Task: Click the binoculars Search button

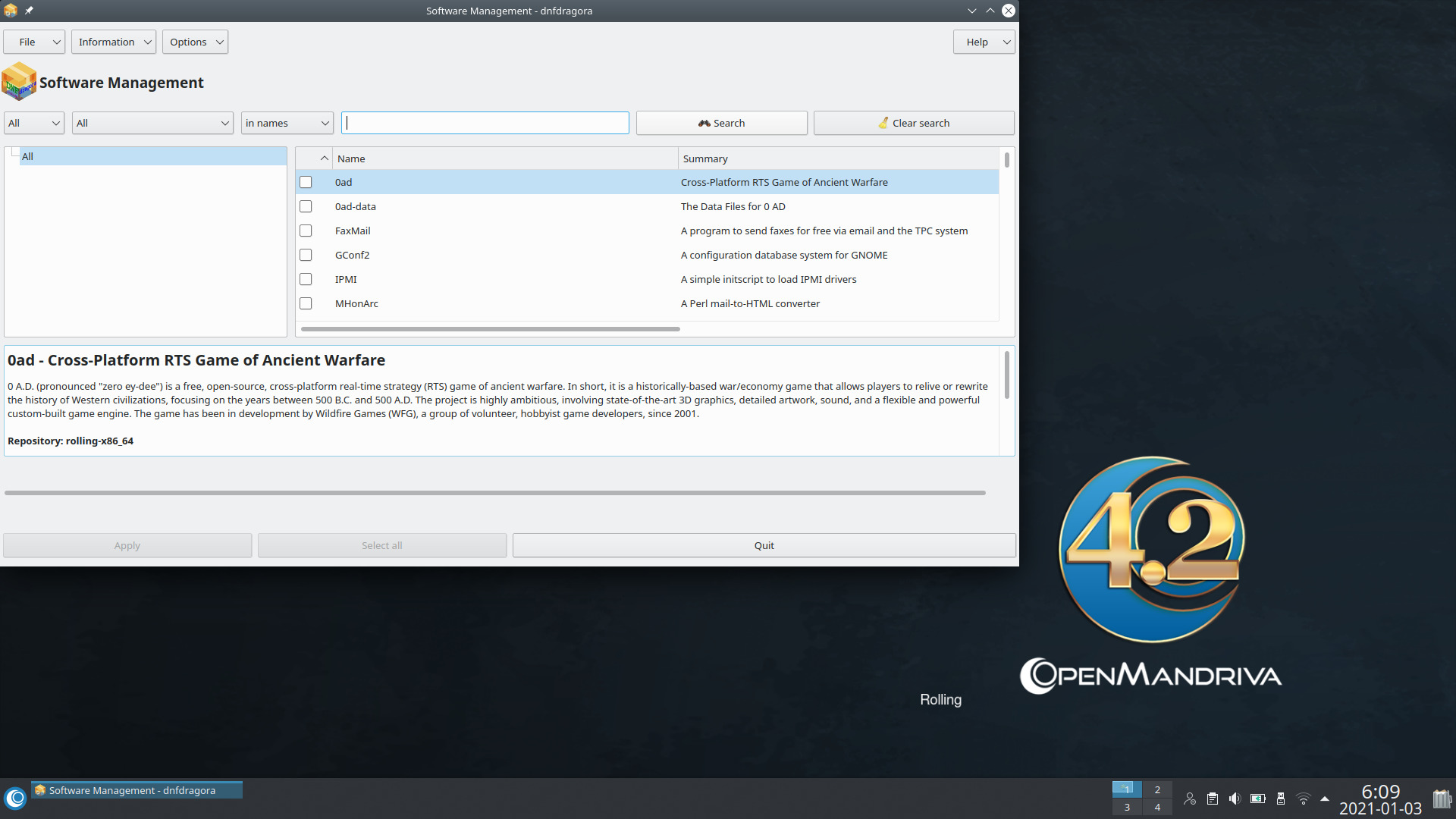Action: pos(721,123)
